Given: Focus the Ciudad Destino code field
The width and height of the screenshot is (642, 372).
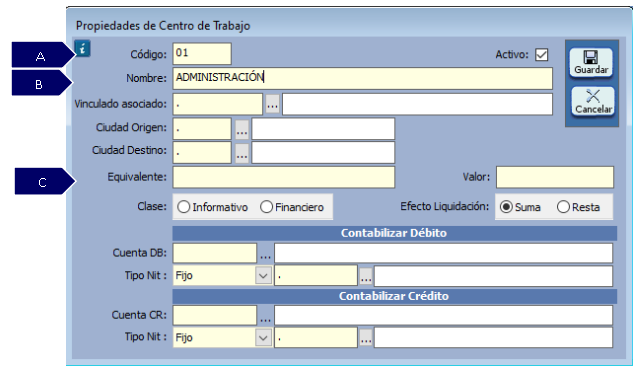Looking at the screenshot, I should tap(202, 153).
